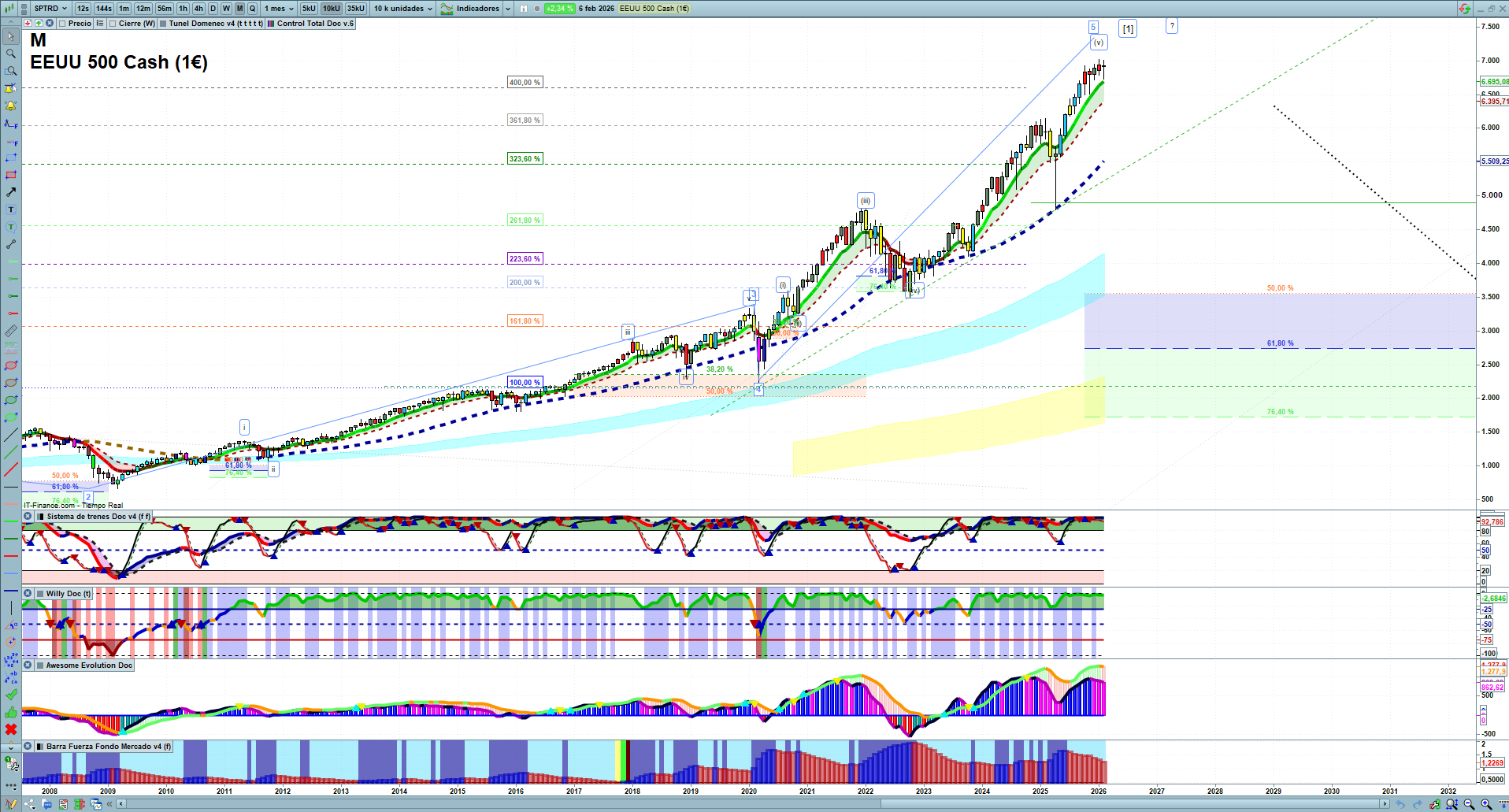Click the info icon in the top toolbar
The image size is (1509, 812).
pyautogui.click(x=524, y=9)
